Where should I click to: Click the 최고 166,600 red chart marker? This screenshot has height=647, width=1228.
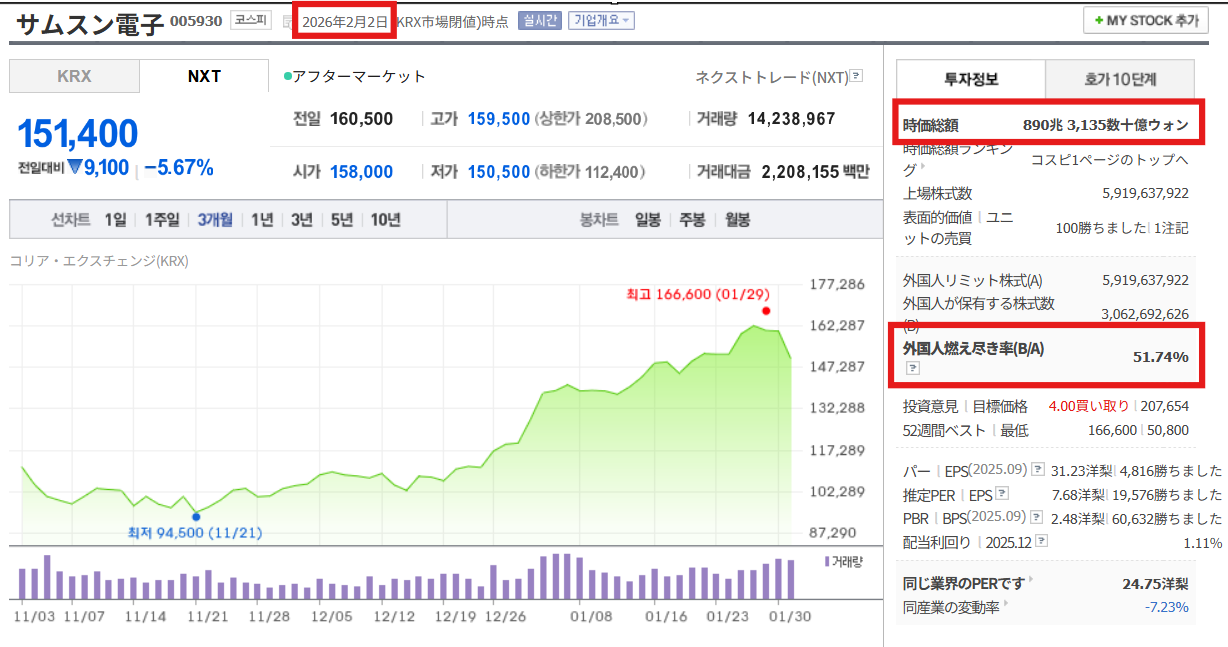point(765,310)
